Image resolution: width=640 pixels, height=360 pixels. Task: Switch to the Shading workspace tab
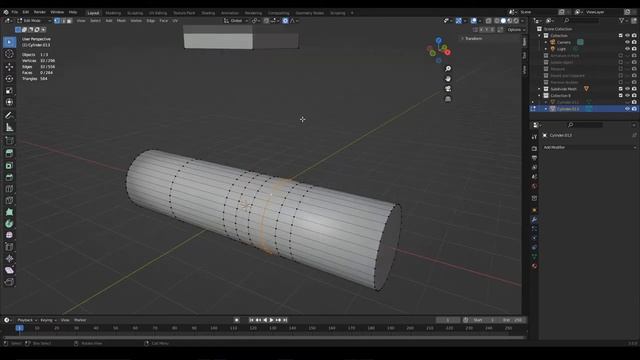208,13
